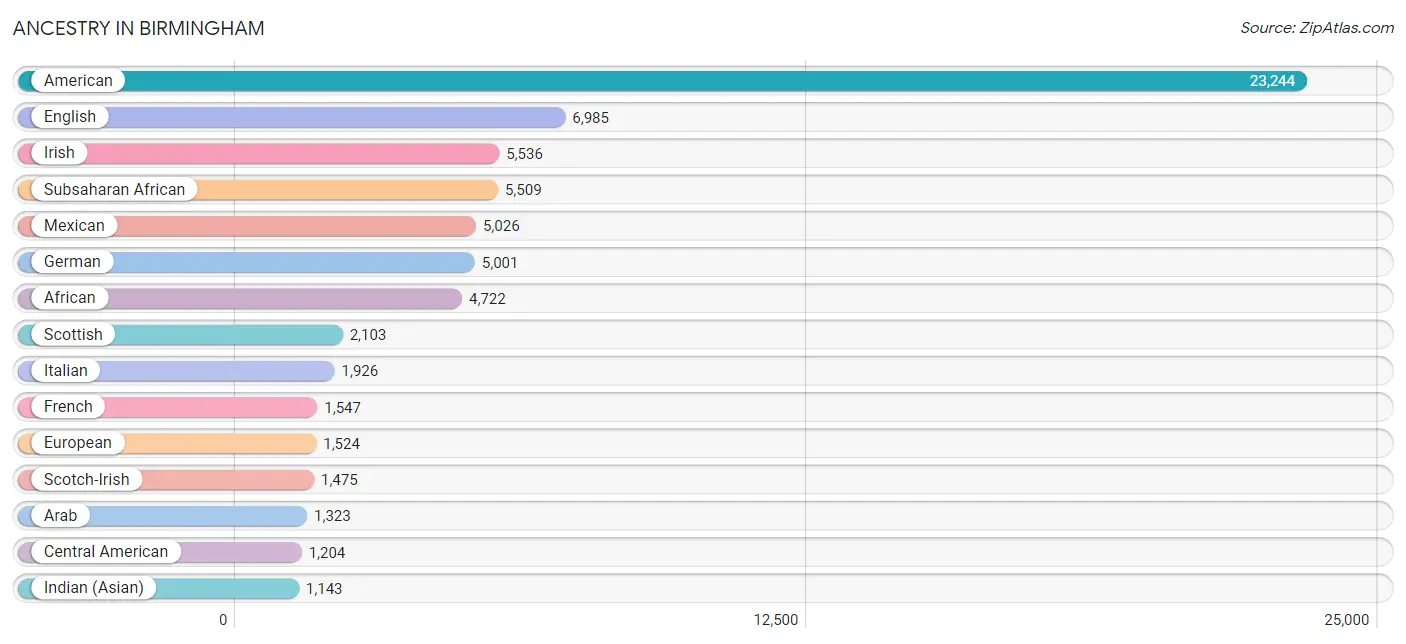Select the English ancestry label
This screenshot has width=1406, height=644.
(70, 117)
